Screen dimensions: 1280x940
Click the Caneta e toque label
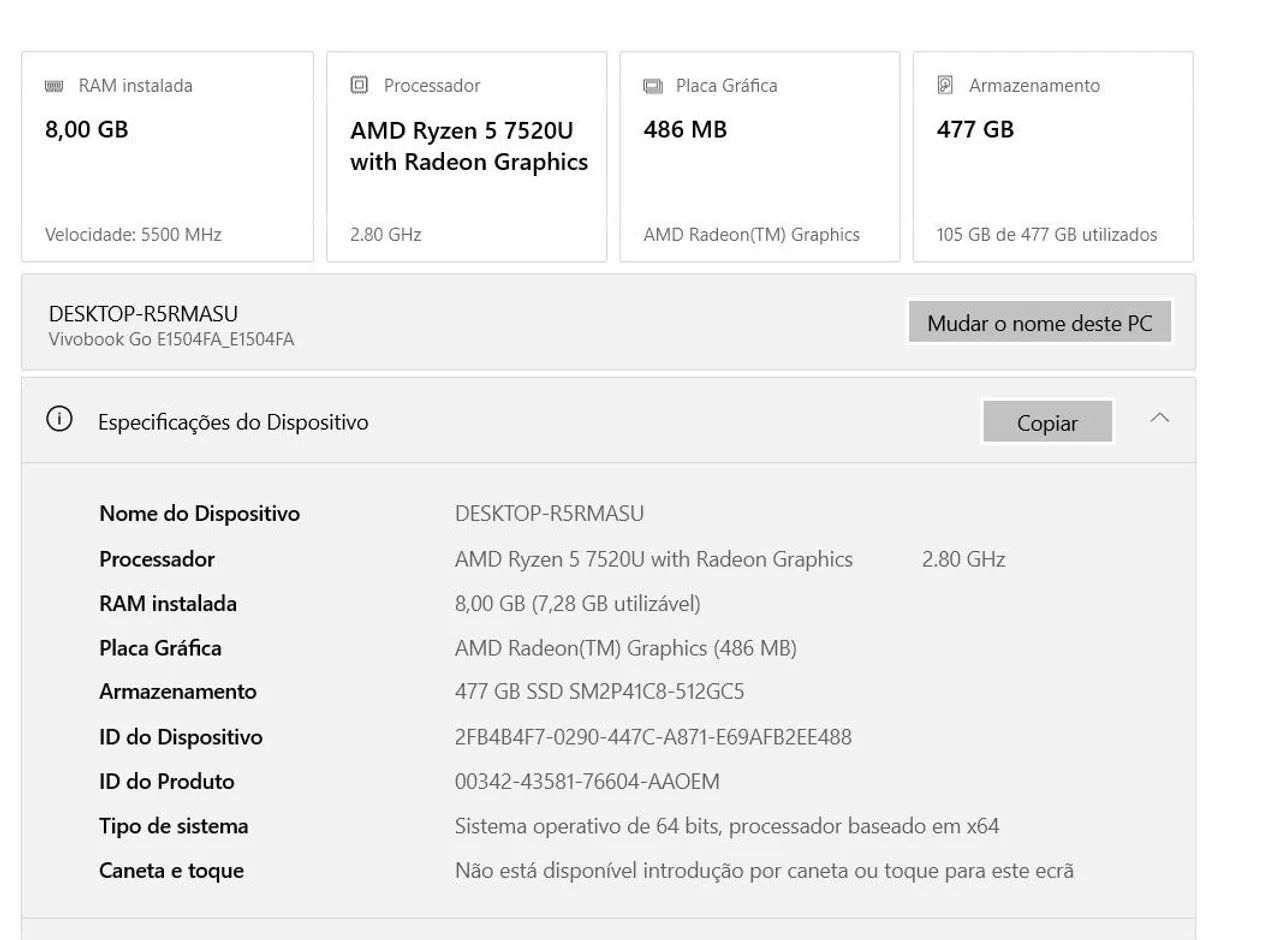click(x=171, y=871)
